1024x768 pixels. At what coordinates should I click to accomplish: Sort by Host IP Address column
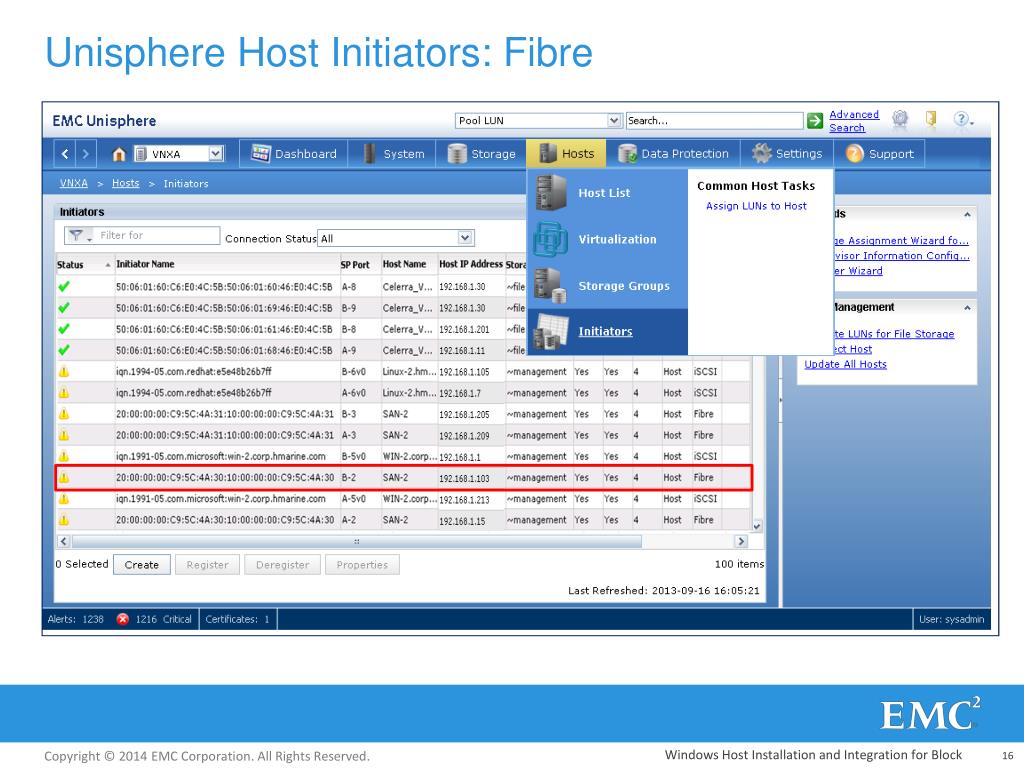[471, 264]
